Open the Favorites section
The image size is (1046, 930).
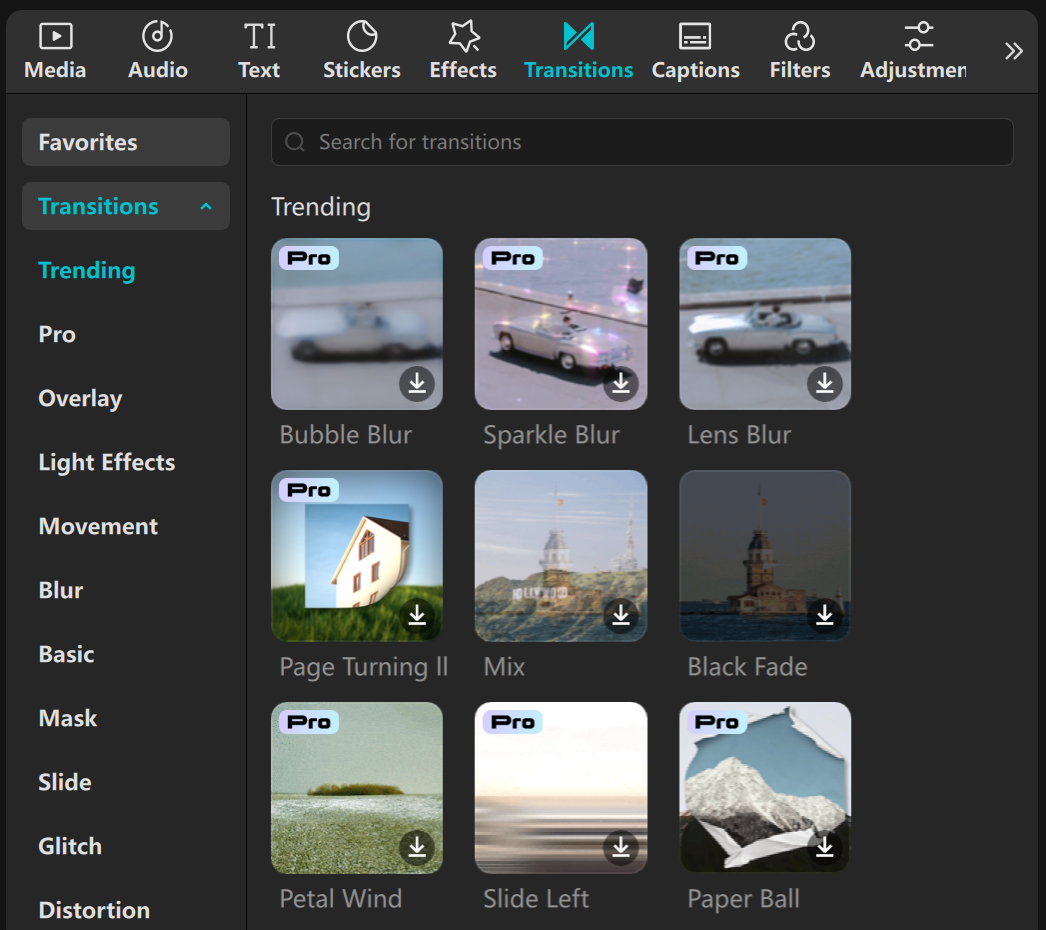[126, 142]
